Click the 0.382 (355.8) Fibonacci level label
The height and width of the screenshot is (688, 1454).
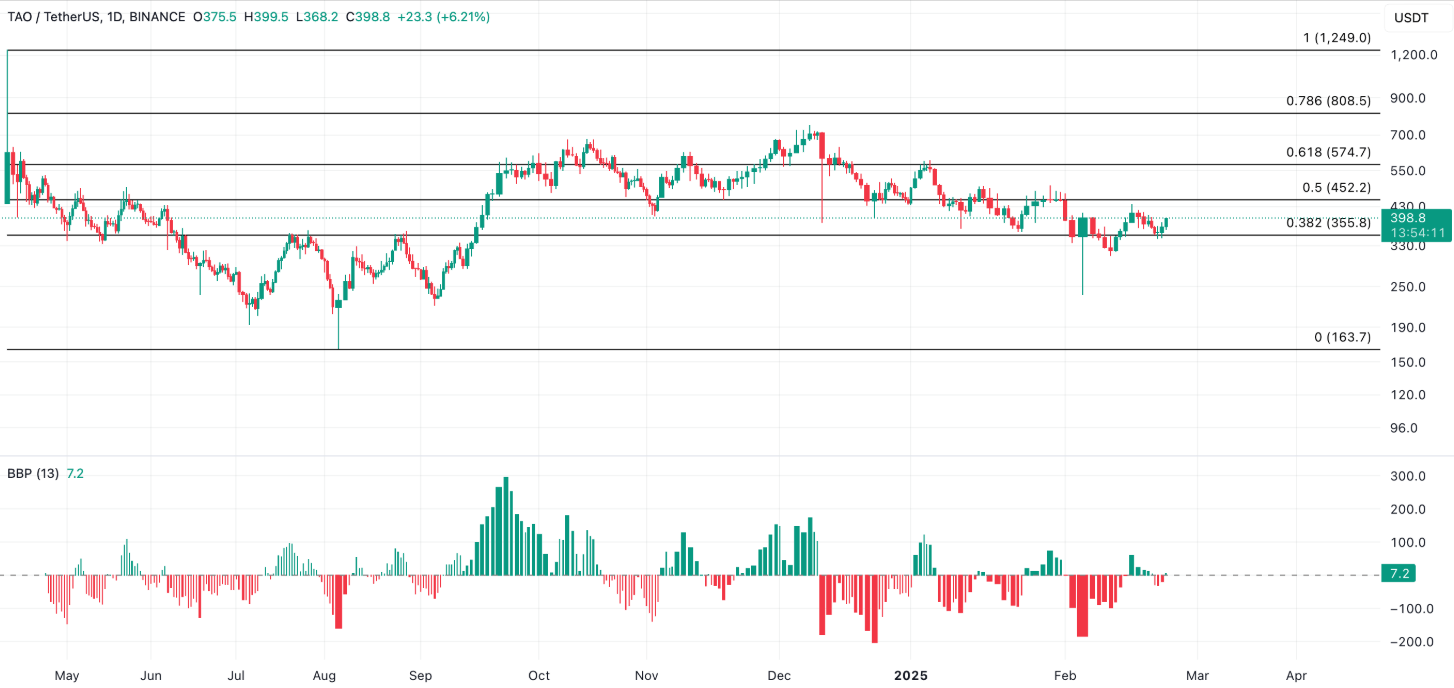pyautogui.click(x=1328, y=223)
